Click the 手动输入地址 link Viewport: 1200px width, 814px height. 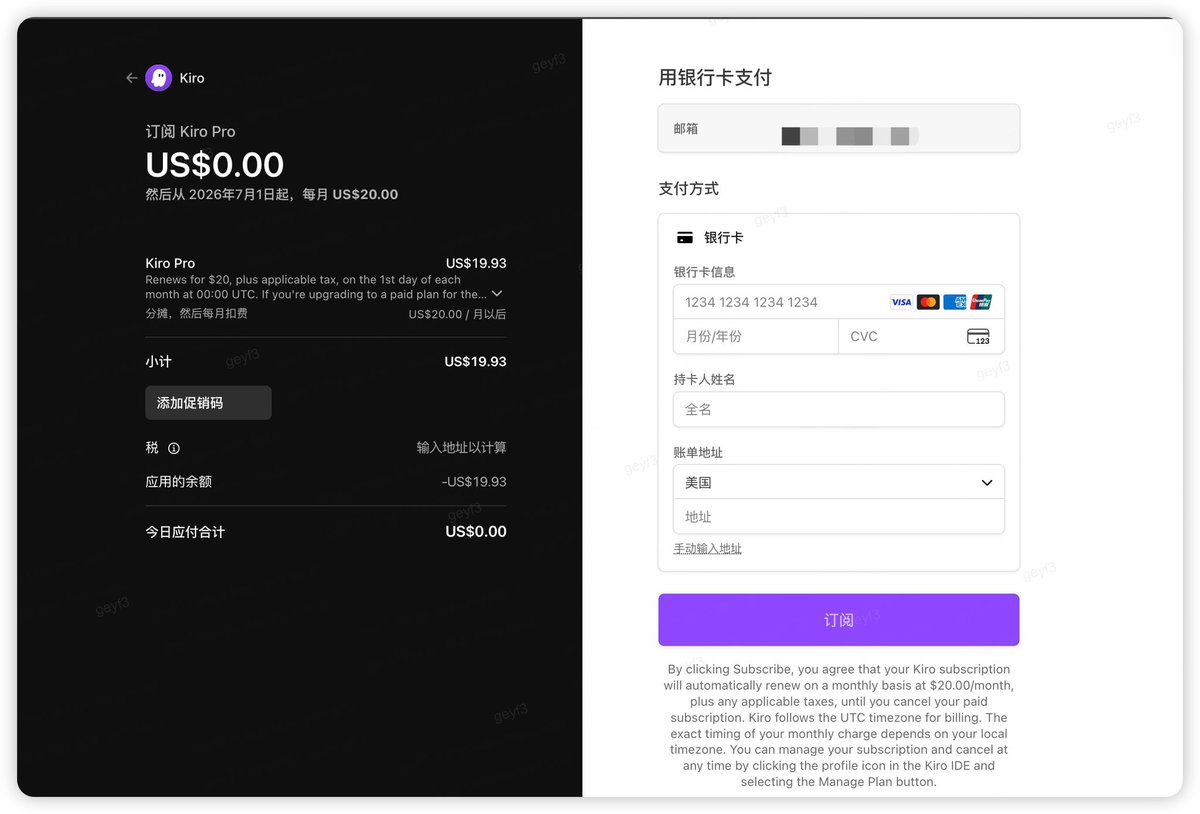point(708,549)
